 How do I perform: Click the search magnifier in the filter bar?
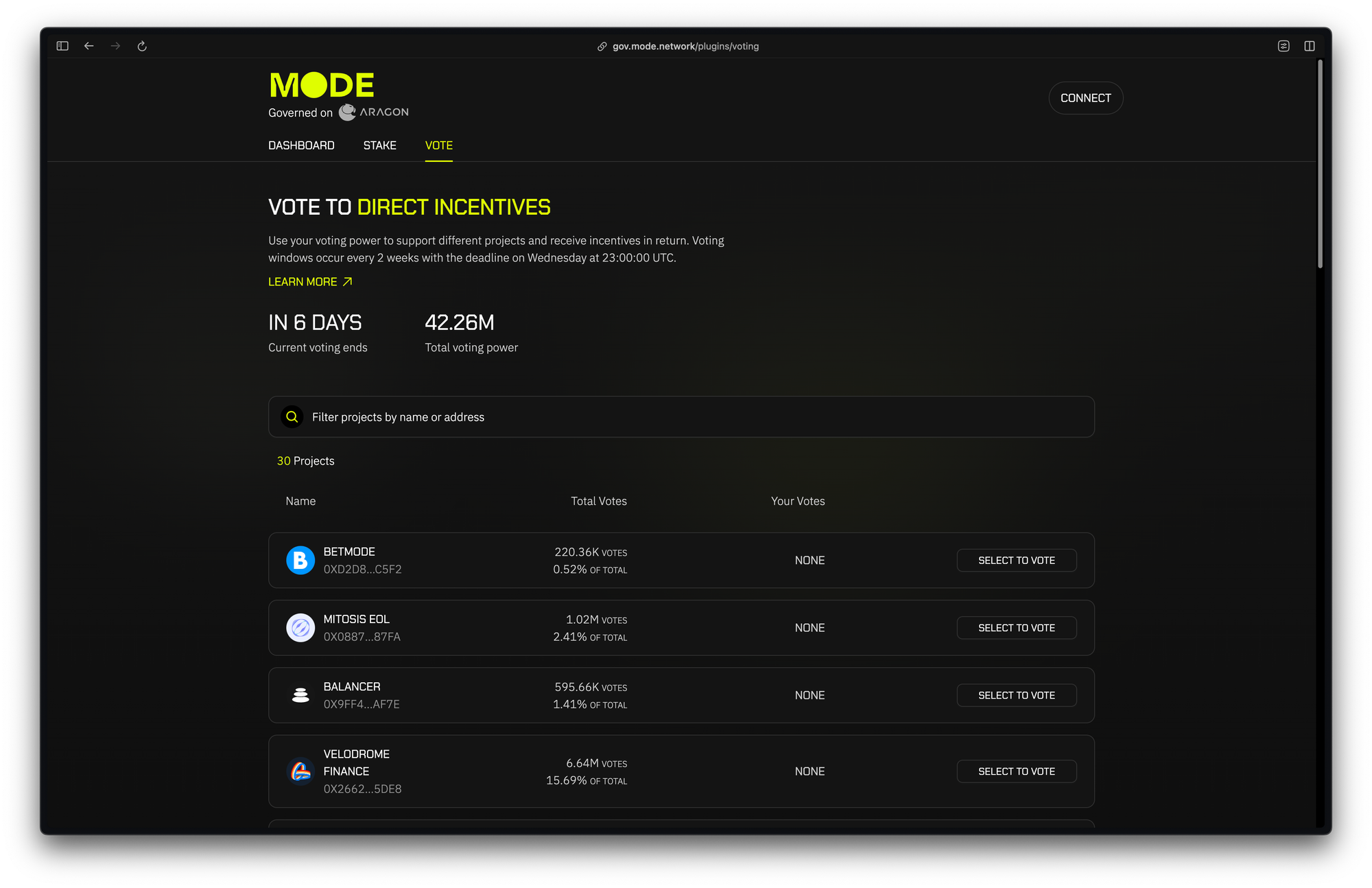click(292, 417)
